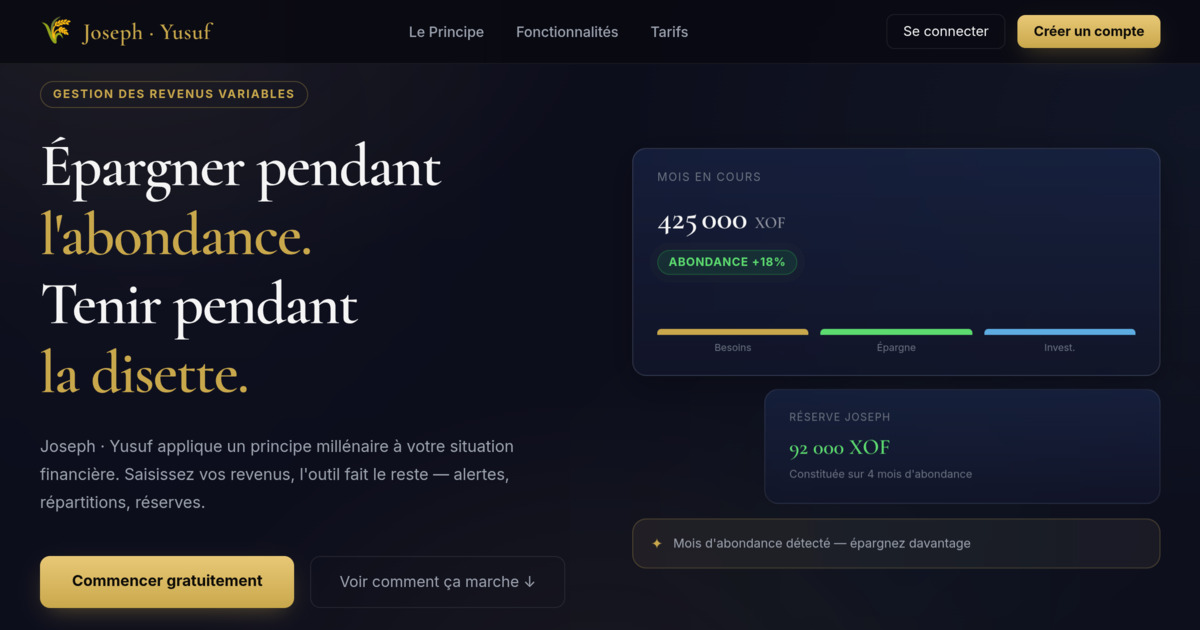Image resolution: width=1200 pixels, height=630 pixels.
Task: Click the wheat logo icon
Action: coord(56,31)
